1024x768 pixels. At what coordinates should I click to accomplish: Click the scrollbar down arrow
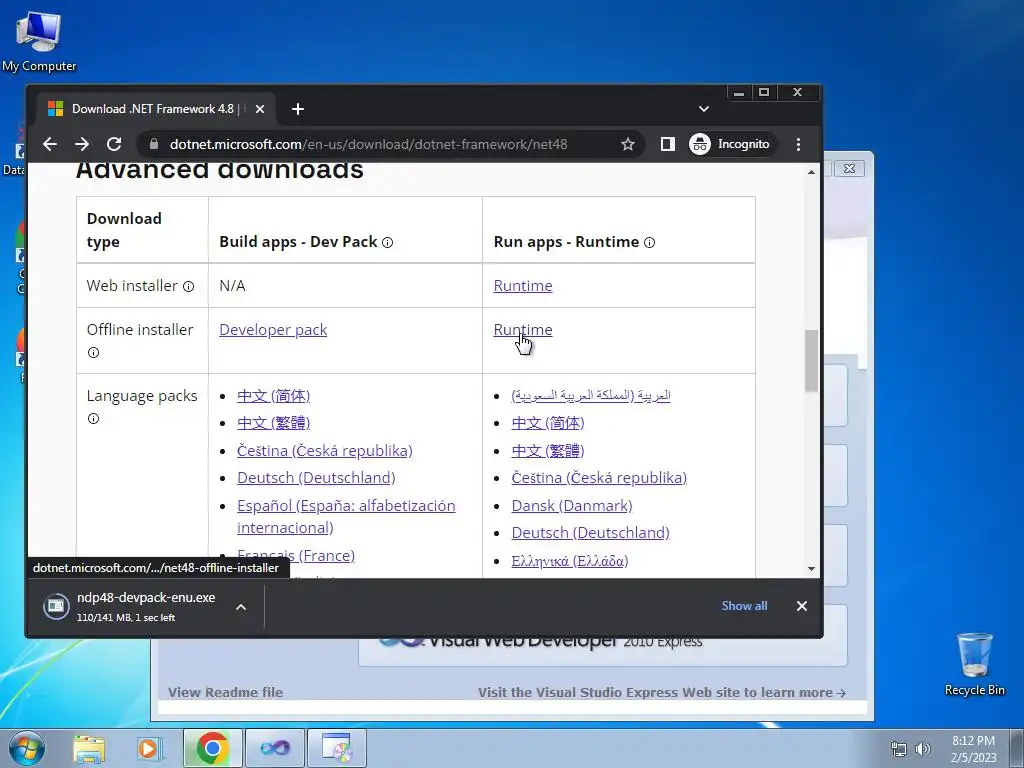pos(811,569)
